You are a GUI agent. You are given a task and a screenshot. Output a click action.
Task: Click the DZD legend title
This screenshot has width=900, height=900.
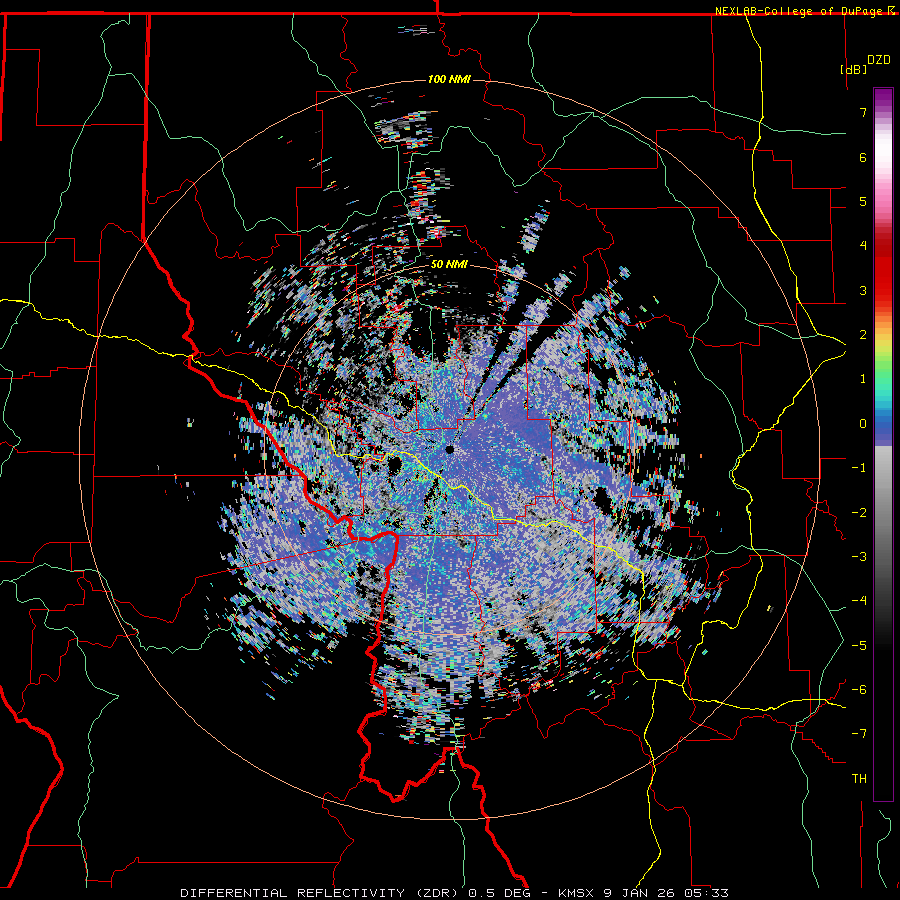coord(879,60)
